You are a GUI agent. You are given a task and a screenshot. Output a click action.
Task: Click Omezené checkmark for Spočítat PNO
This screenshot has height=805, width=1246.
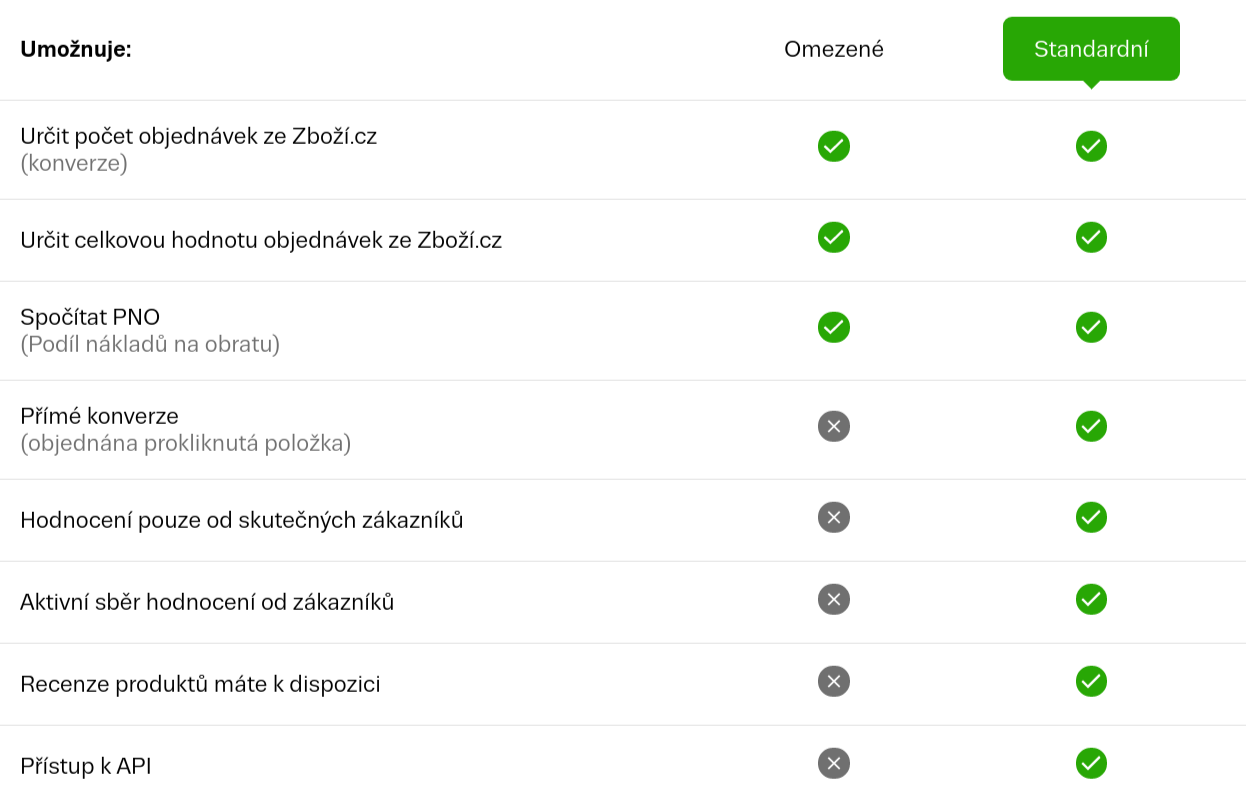point(834,327)
